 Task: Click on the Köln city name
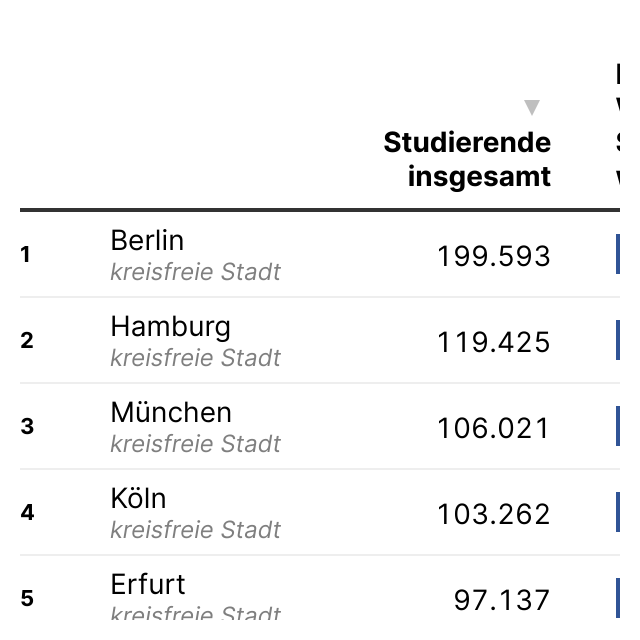click(x=138, y=498)
